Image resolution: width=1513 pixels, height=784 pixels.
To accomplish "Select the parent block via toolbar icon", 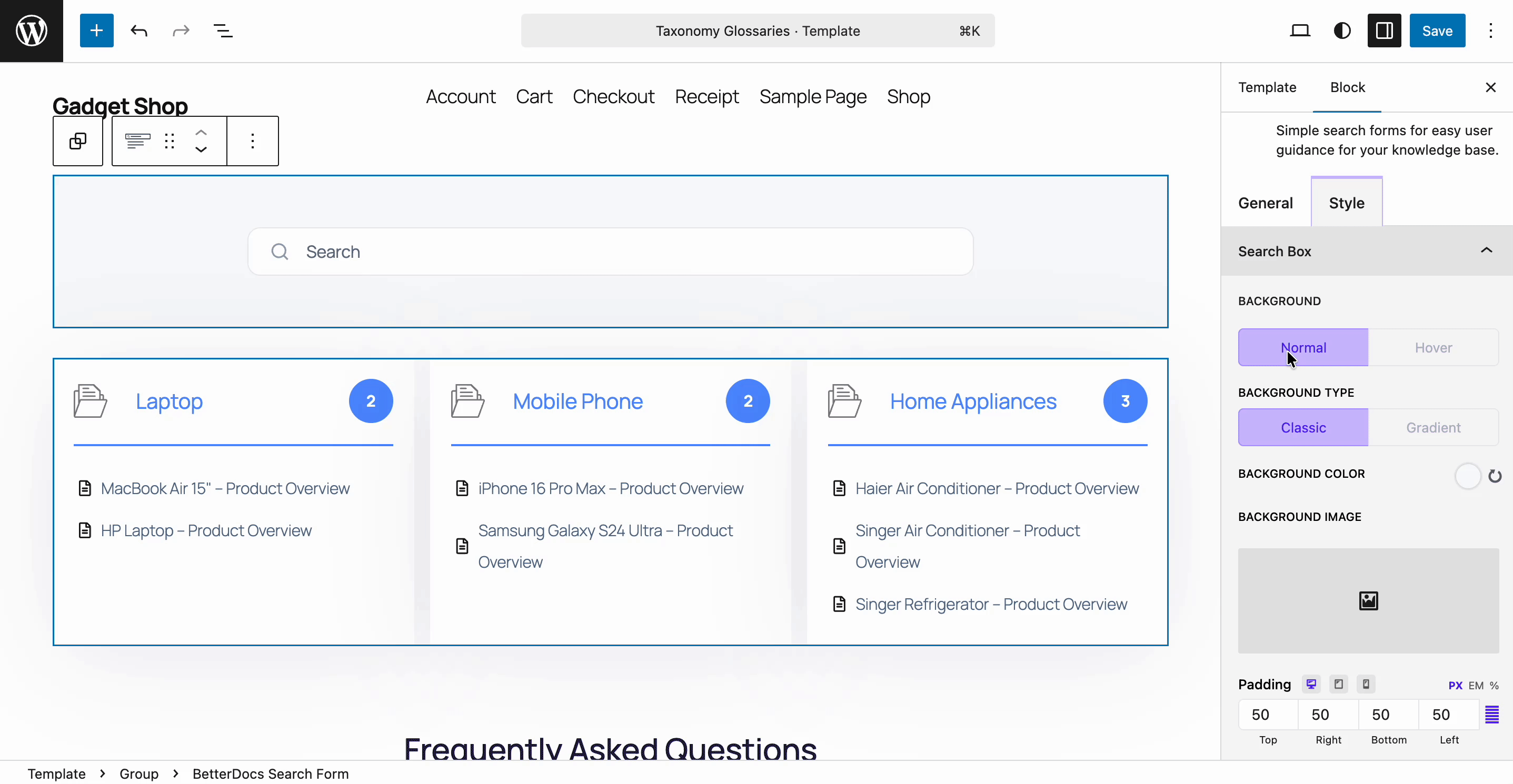I will pyautogui.click(x=77, y=141).
